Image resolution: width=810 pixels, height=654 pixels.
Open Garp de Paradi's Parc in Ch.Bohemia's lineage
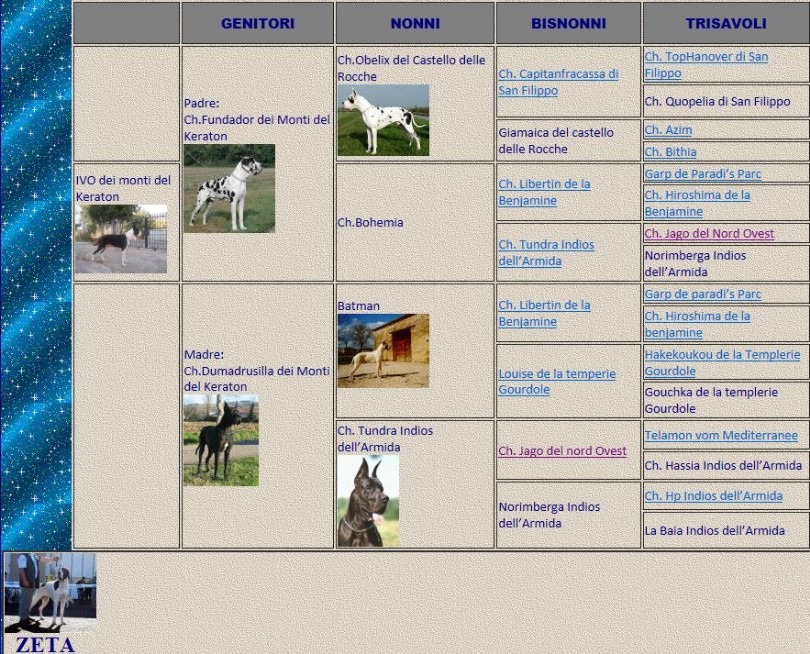(703, 174)
